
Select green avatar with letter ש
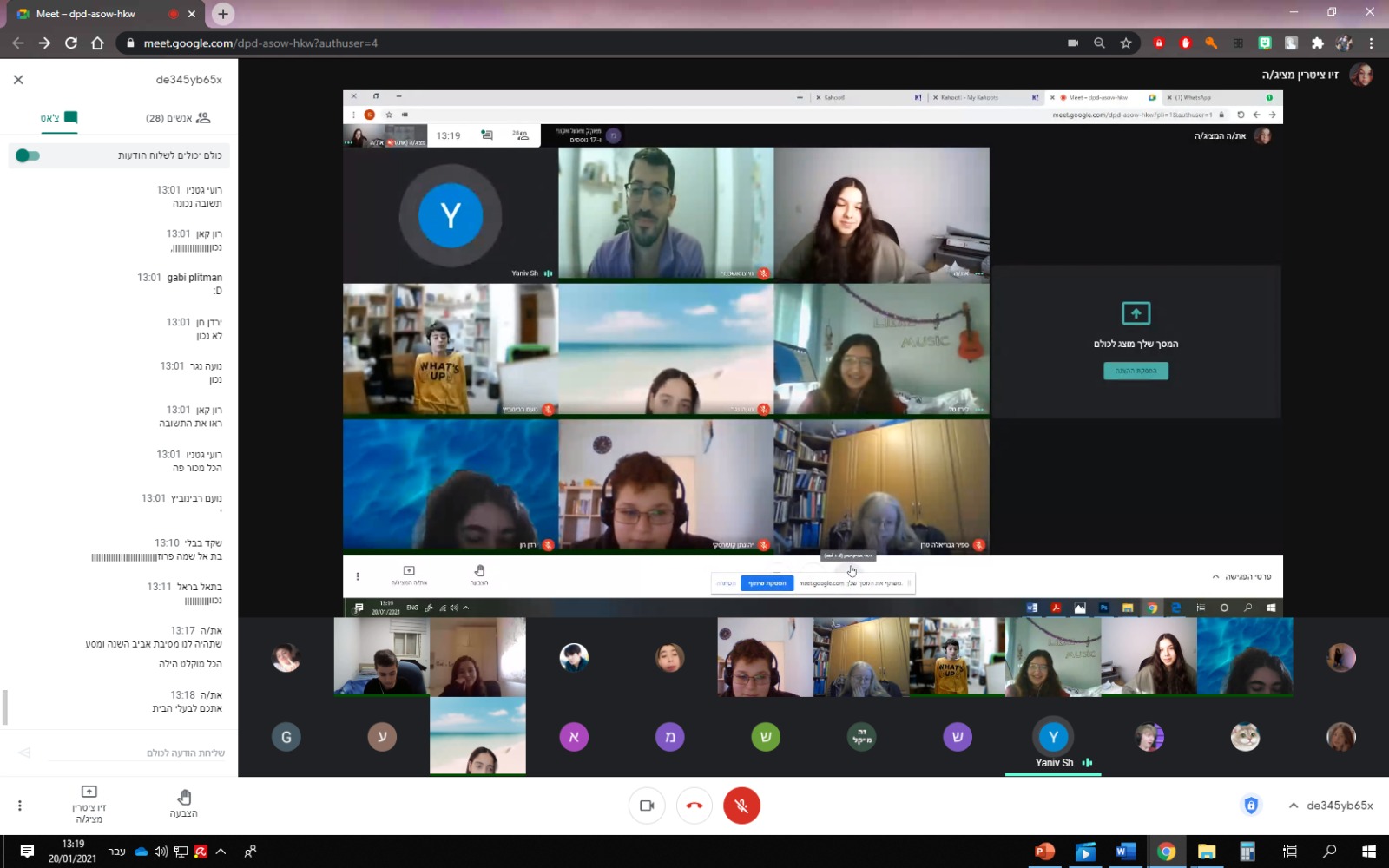766,737
